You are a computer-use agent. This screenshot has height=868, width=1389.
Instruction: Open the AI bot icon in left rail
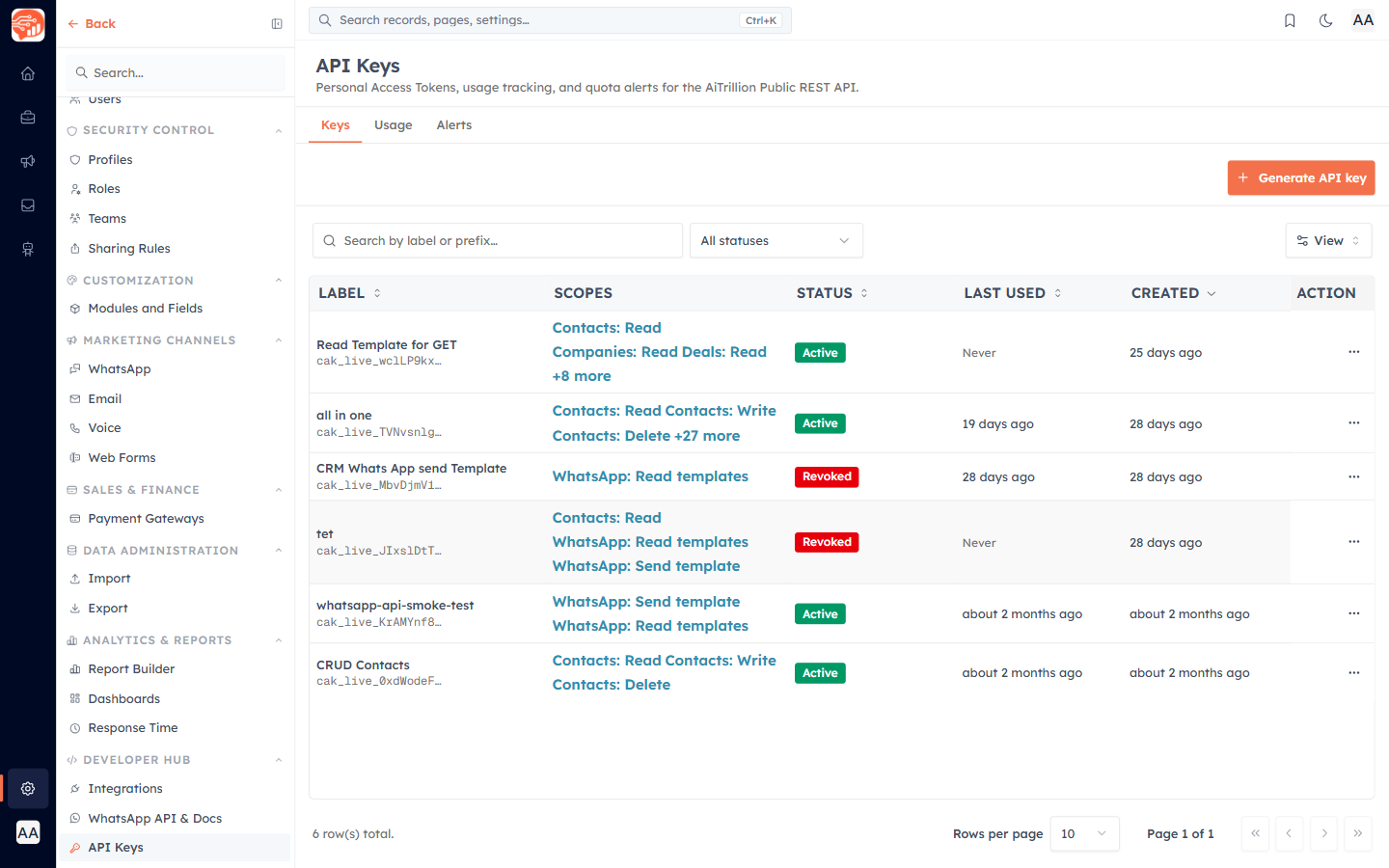click(x=28, y=249)
